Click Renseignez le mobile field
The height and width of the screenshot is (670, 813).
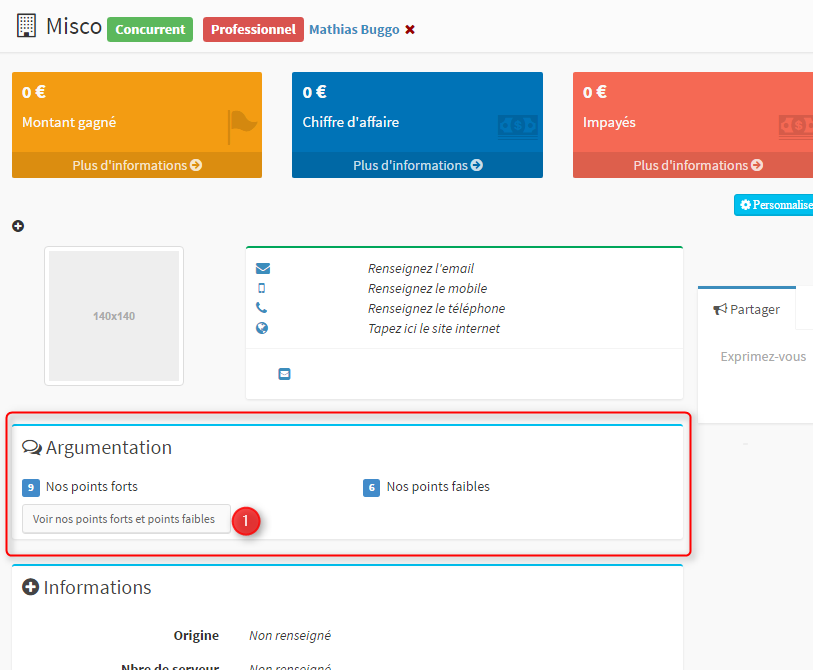point(427,288)
